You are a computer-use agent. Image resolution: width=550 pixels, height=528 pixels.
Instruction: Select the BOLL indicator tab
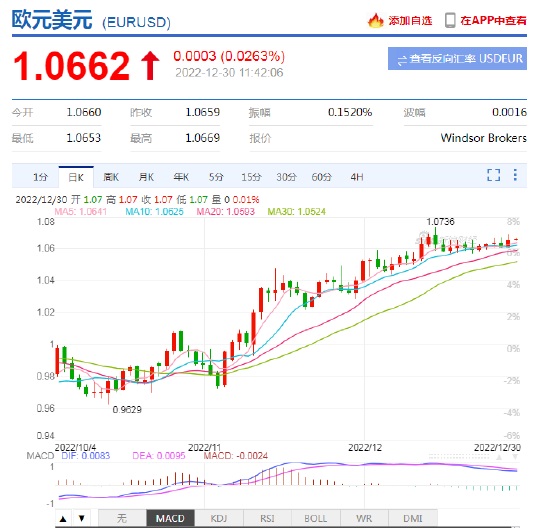316,519
